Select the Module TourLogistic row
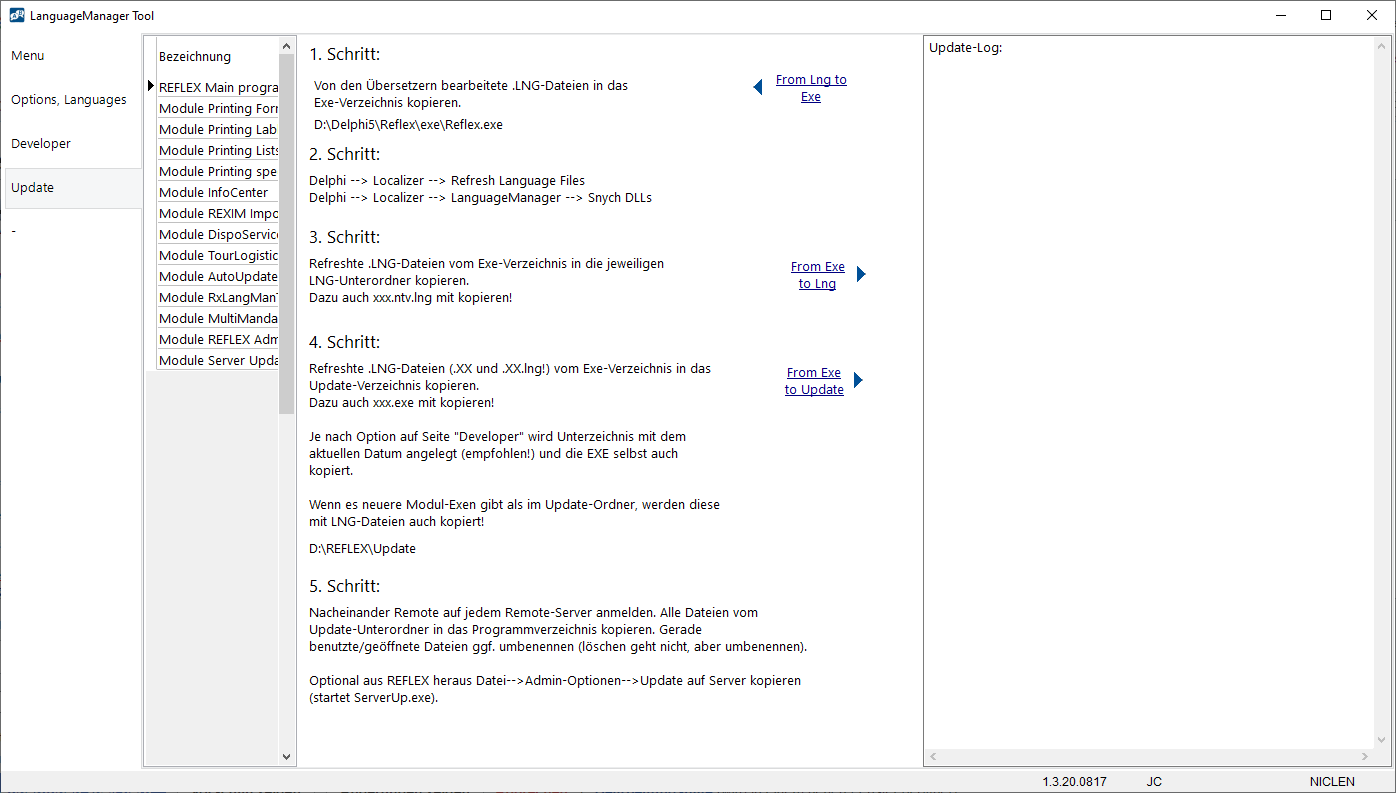 click(218, 256)
